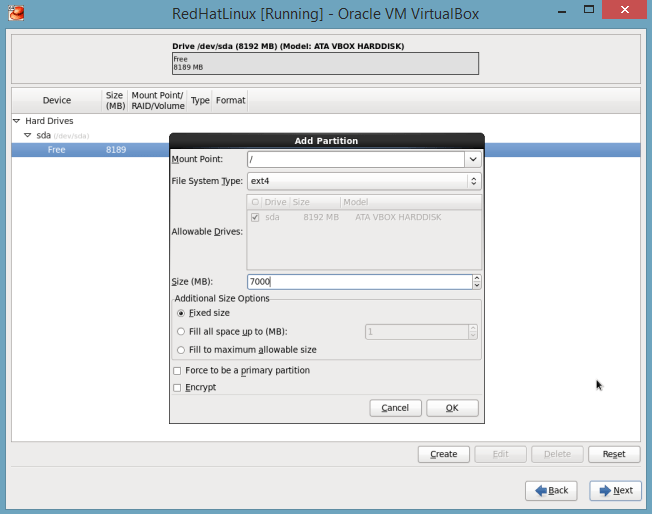
Task: Click the Model column header in Allowable Drives
Action: point(411,202)
